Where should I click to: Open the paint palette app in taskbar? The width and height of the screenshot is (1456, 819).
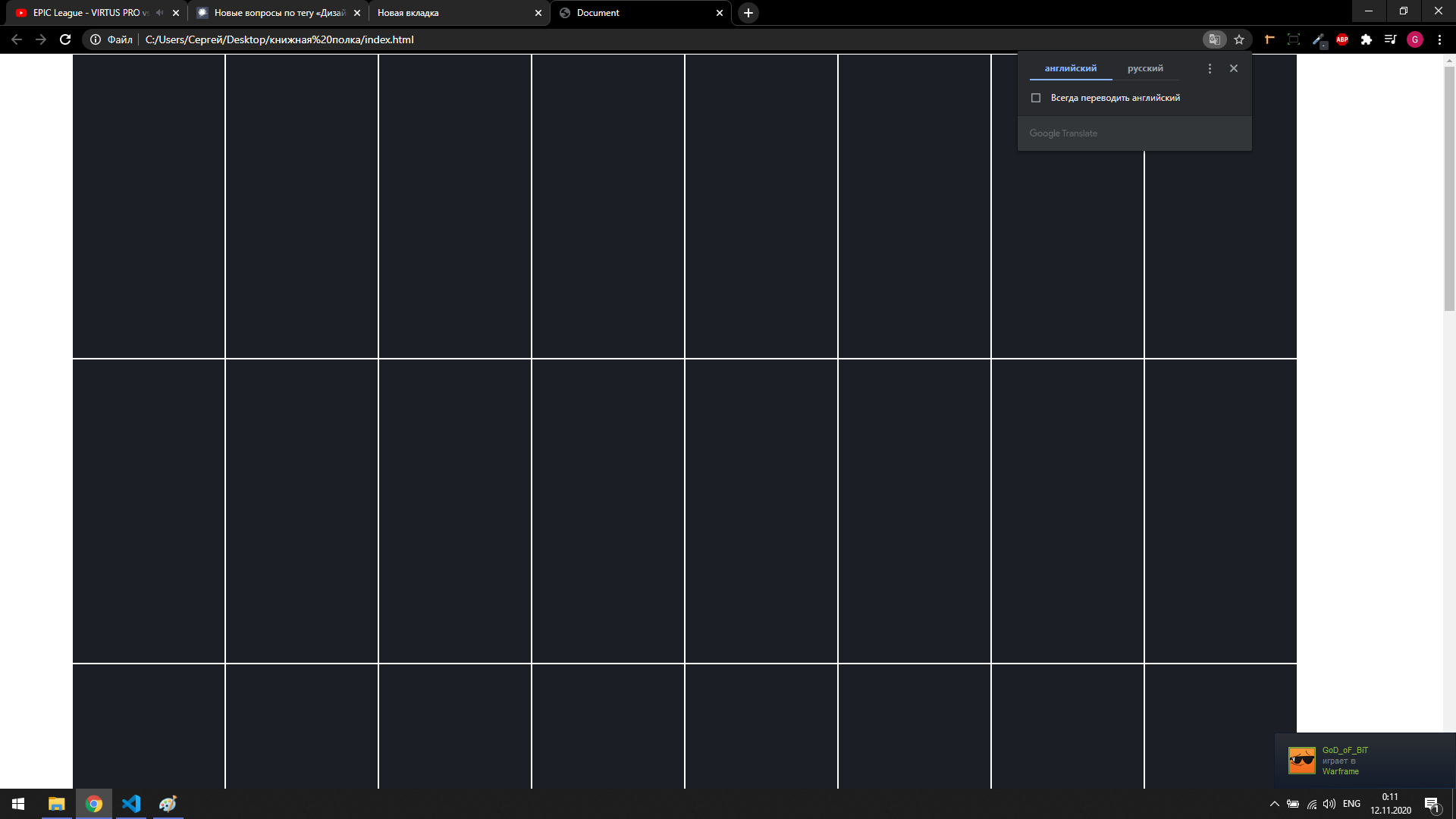(x=168, y=804)
